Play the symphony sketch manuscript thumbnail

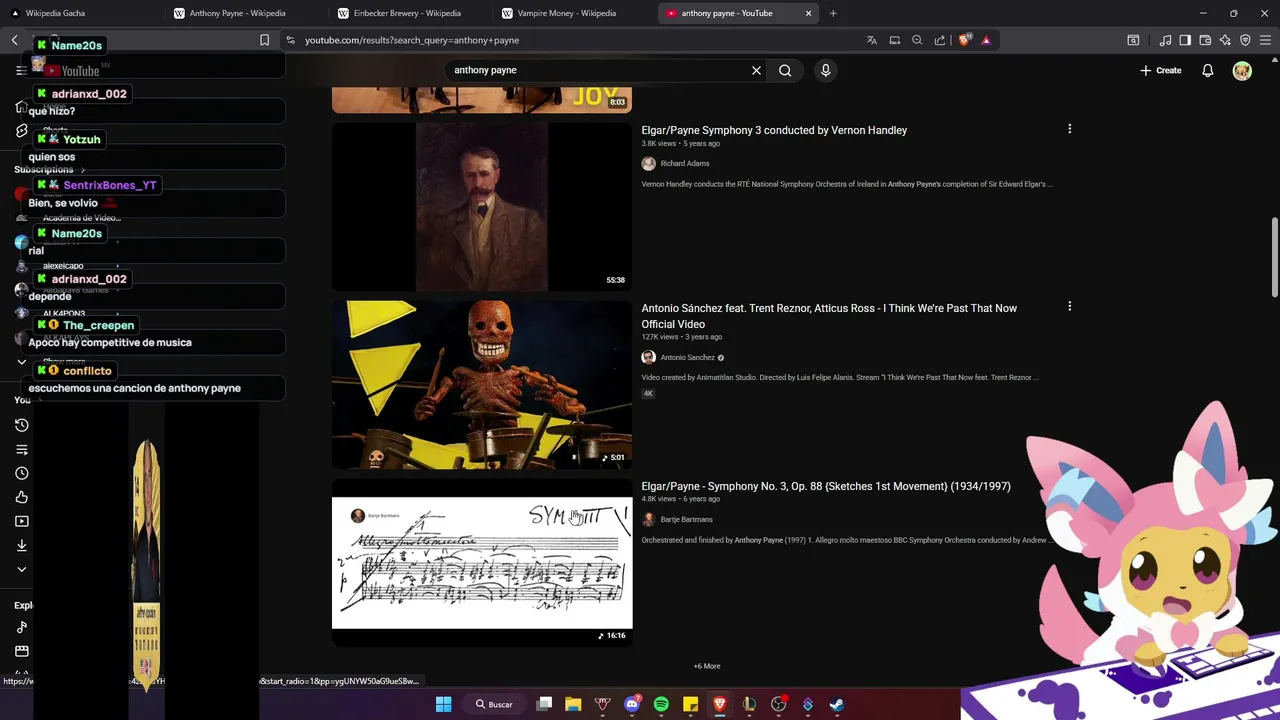point(482,563)
